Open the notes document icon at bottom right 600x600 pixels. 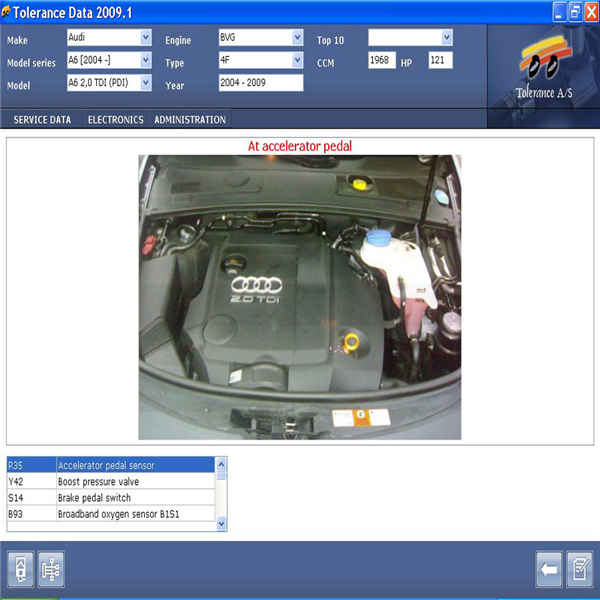point(578,569)
